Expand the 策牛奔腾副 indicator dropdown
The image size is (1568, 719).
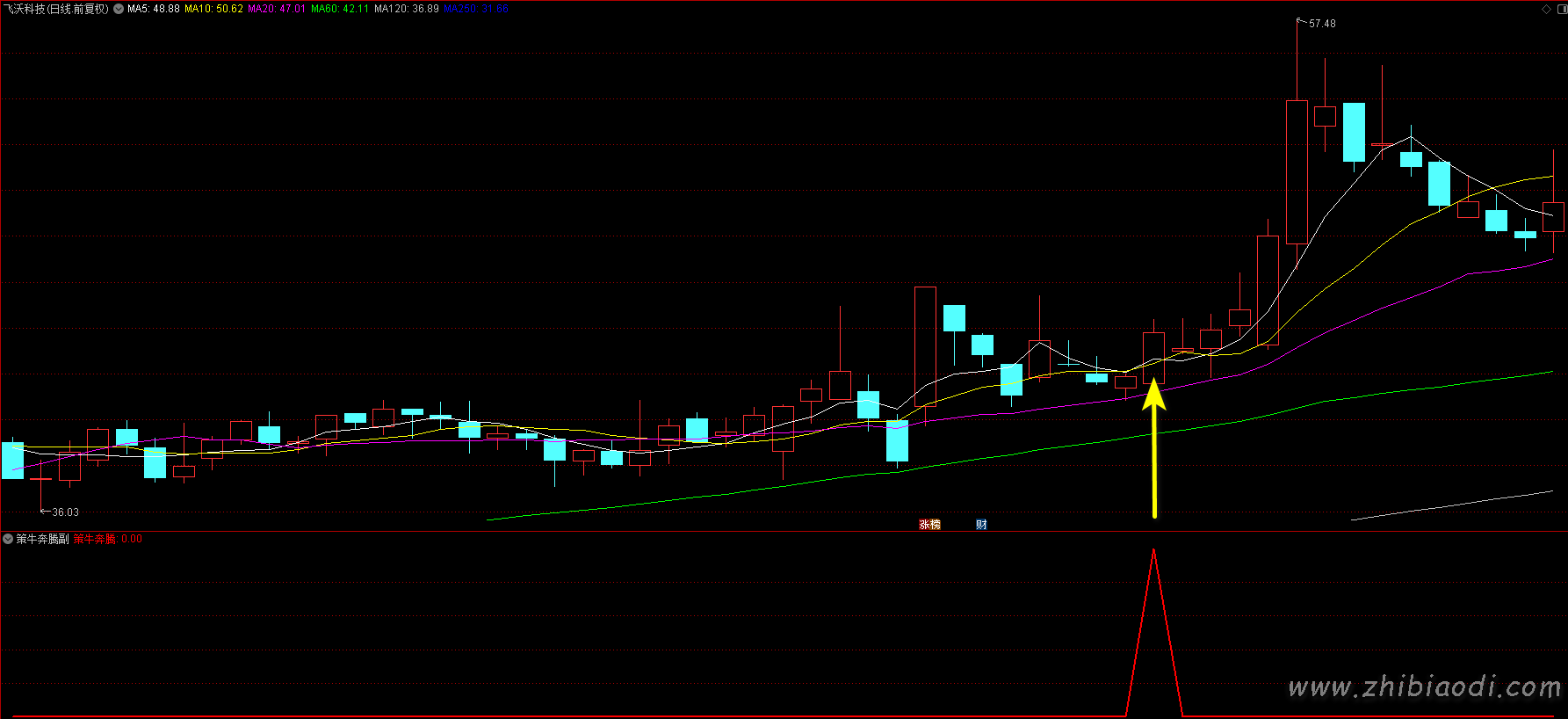click(8, 539)
